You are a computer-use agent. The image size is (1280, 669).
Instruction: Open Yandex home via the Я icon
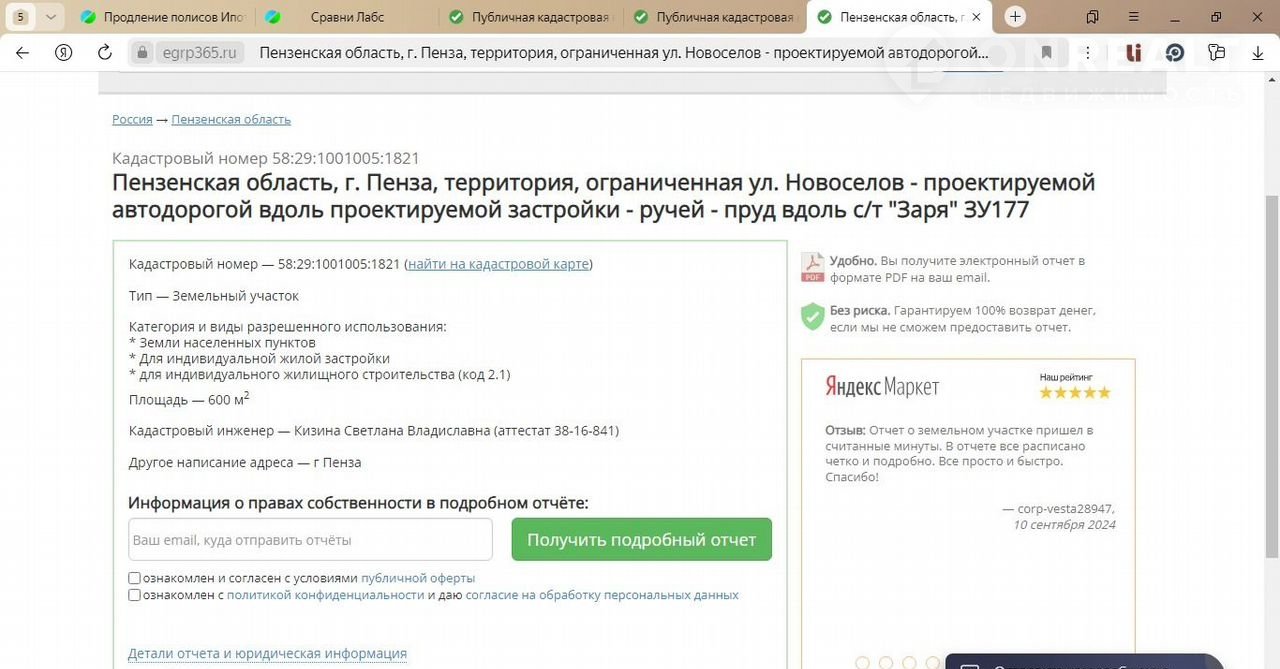pos(64,53)
